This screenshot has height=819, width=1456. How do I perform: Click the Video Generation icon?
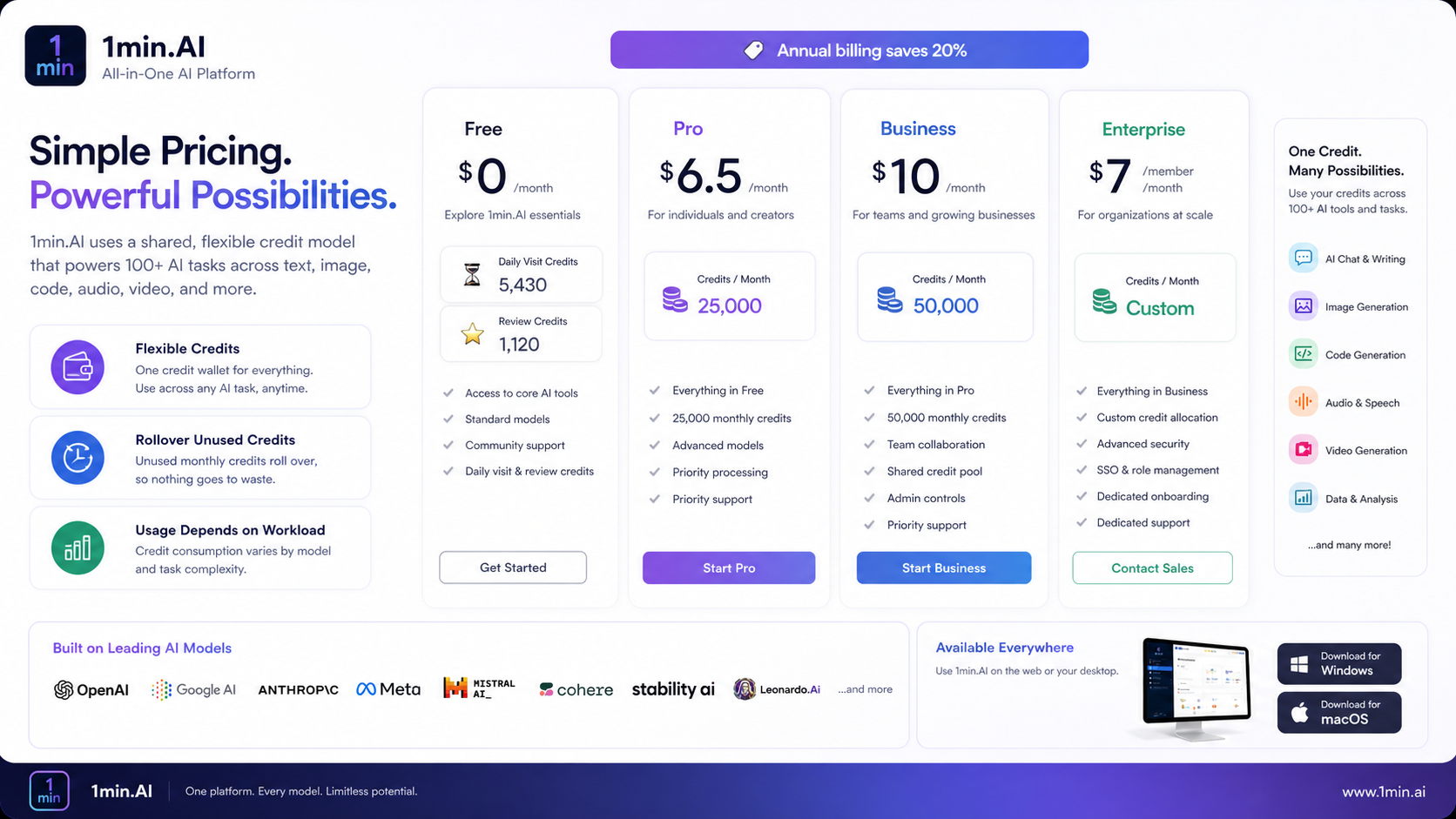click(x=1303, y=450)
